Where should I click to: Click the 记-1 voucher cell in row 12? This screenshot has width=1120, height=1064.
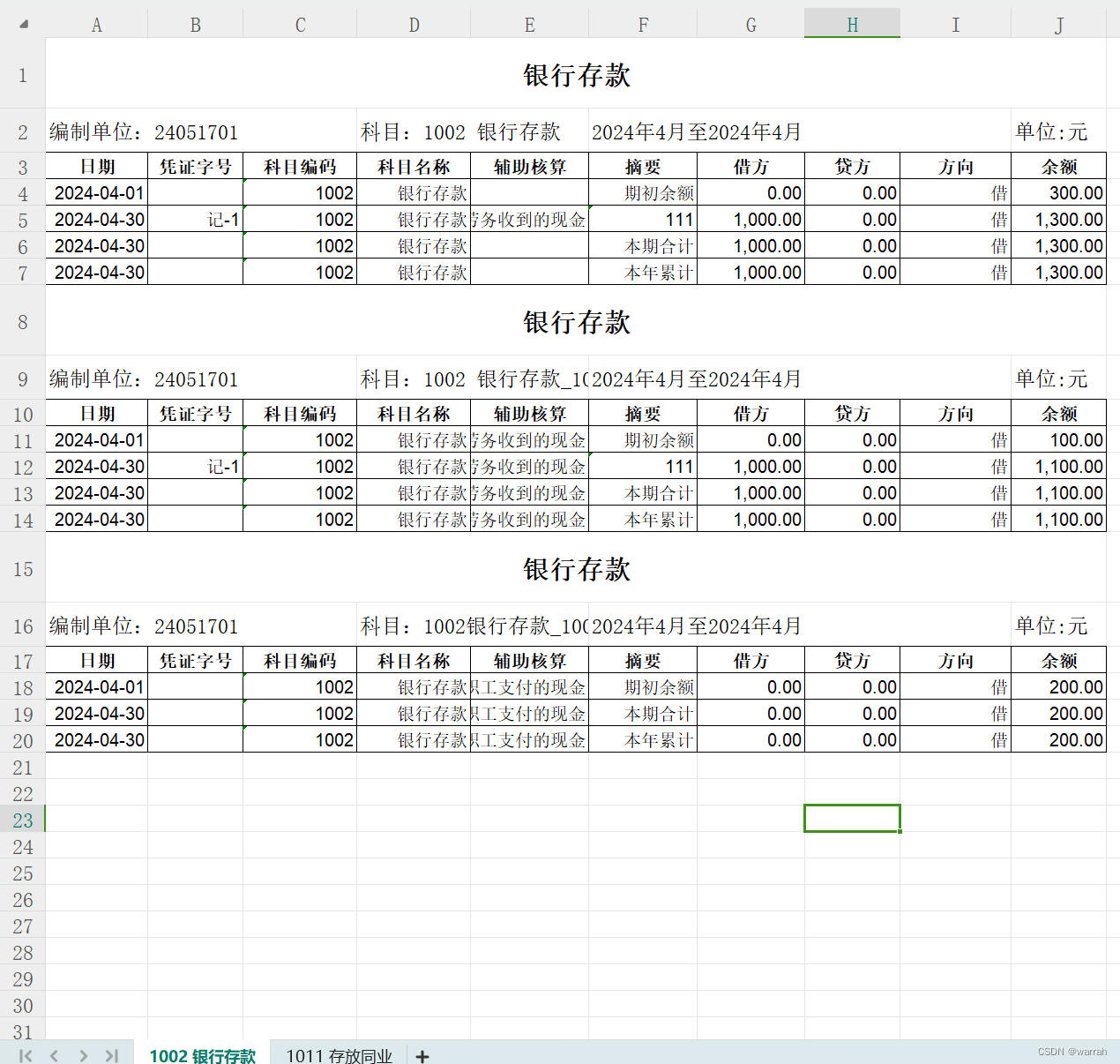[196, 467]
